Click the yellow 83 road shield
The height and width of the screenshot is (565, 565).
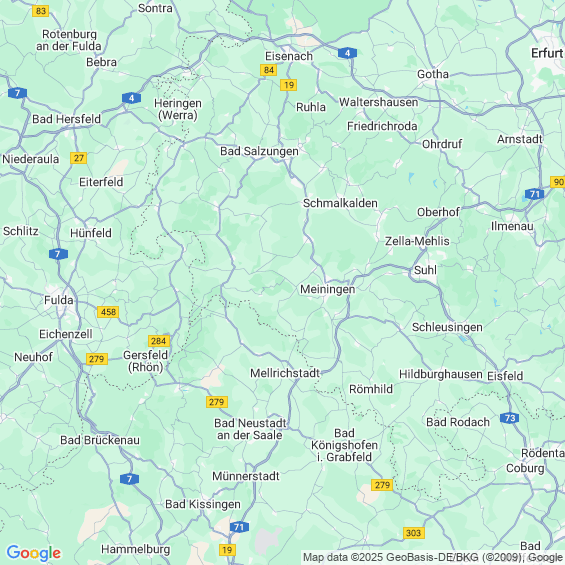pos(40,11)
